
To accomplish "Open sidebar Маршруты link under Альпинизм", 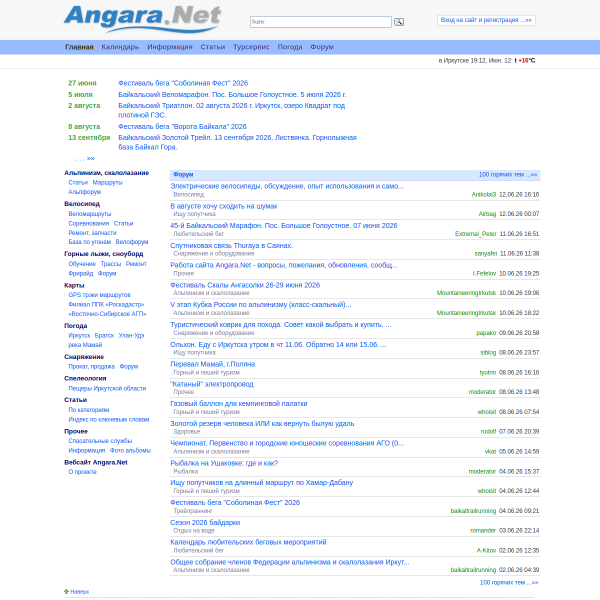I will [108, 183].
